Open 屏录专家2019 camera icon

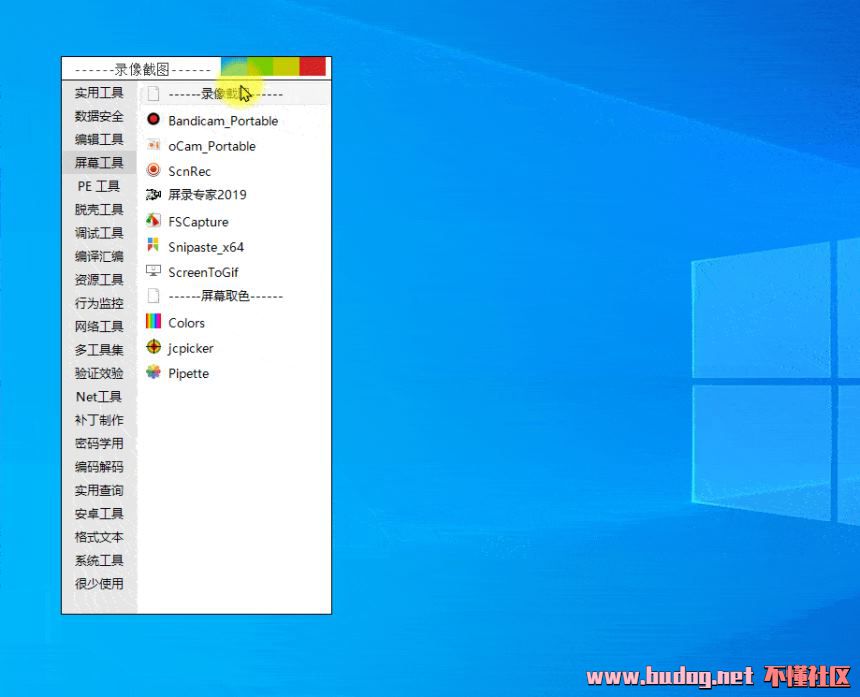tap(153, 195)
